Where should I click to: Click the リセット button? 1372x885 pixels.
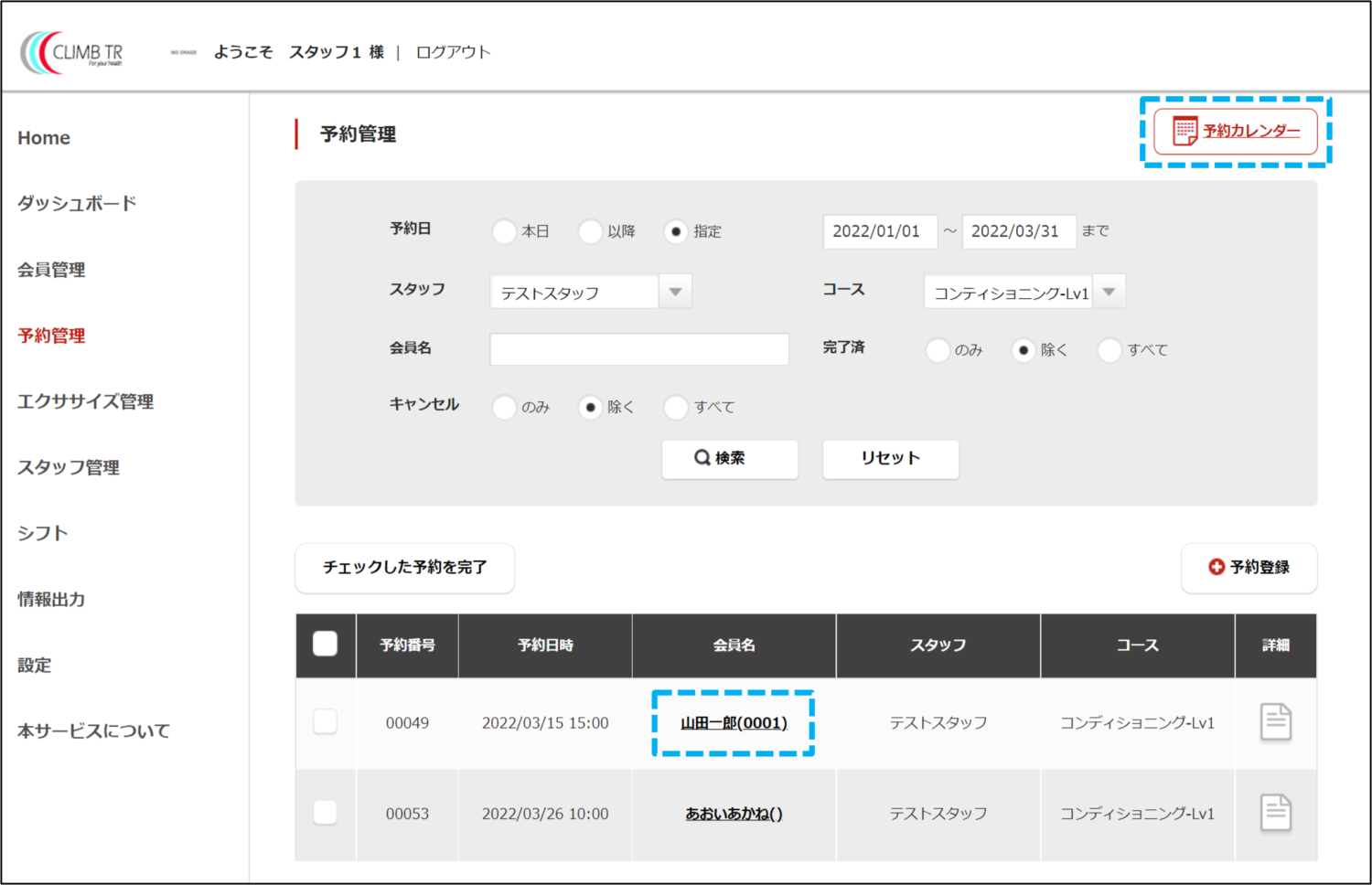890,459
